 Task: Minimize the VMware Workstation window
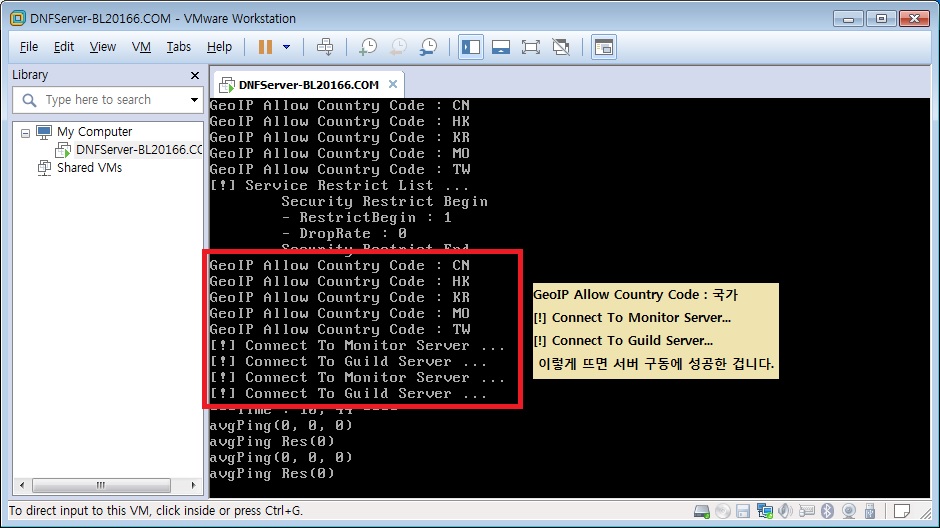[848, 19]
